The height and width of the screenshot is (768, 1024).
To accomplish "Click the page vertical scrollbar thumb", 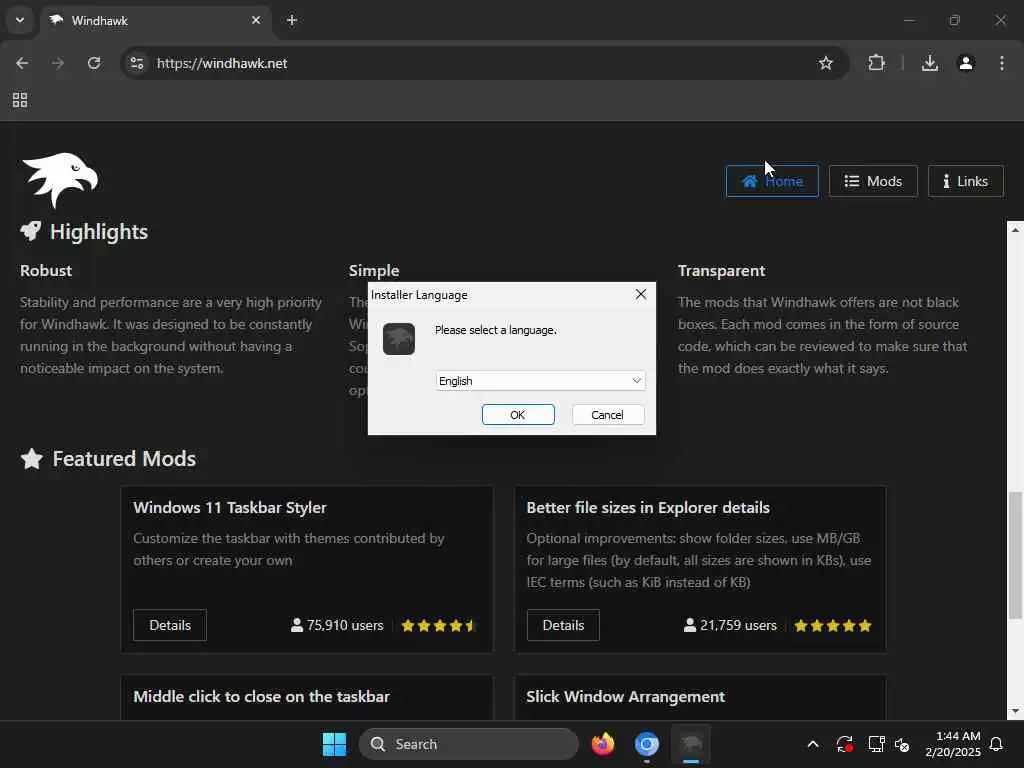I will (1015, 555).
